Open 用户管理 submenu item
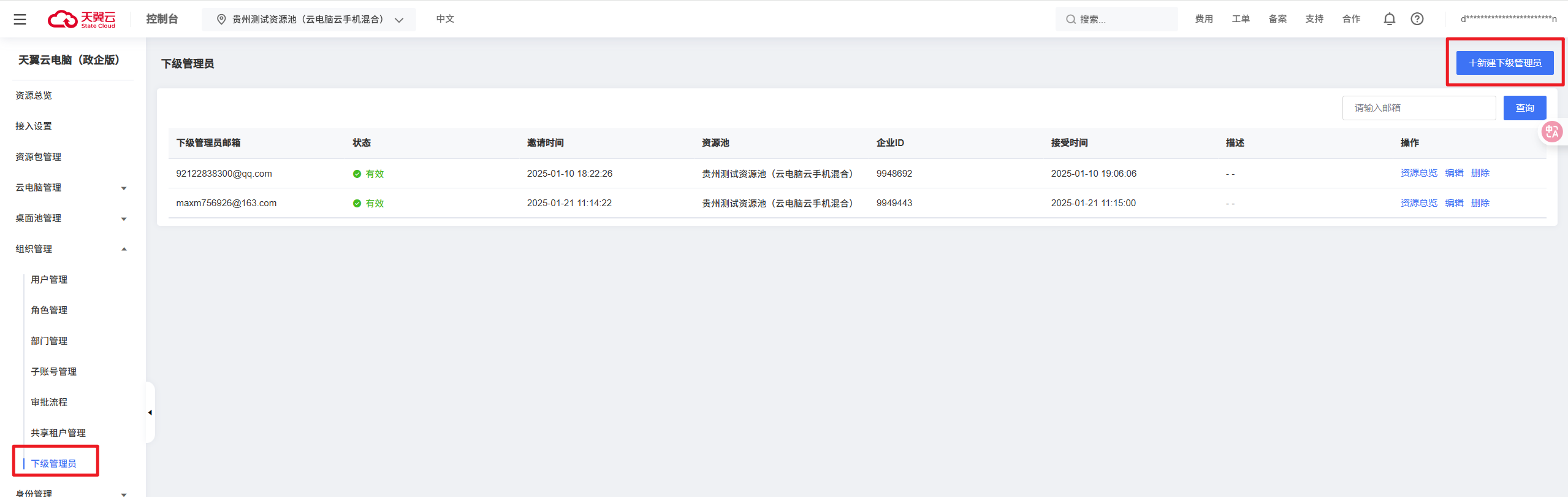Image resolution: width=1568 pixels, height=497 pixels. click(x=49, y=280)
